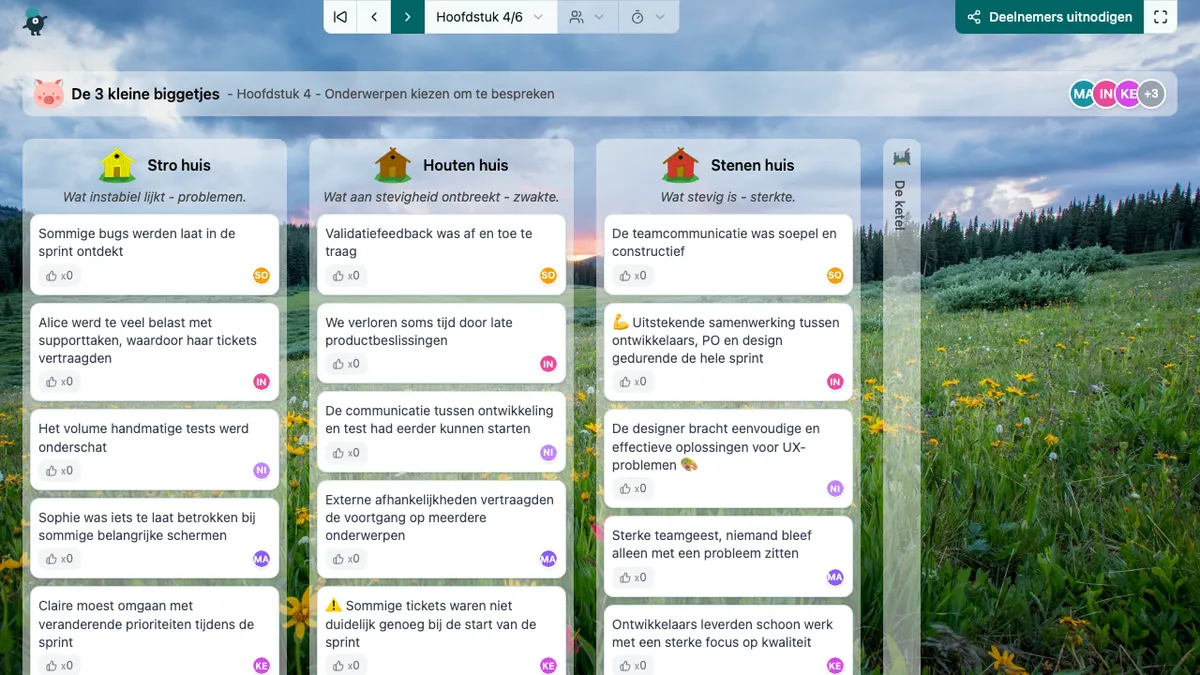
Task: Show the +3 additional participants
Action: [1151, 94]
